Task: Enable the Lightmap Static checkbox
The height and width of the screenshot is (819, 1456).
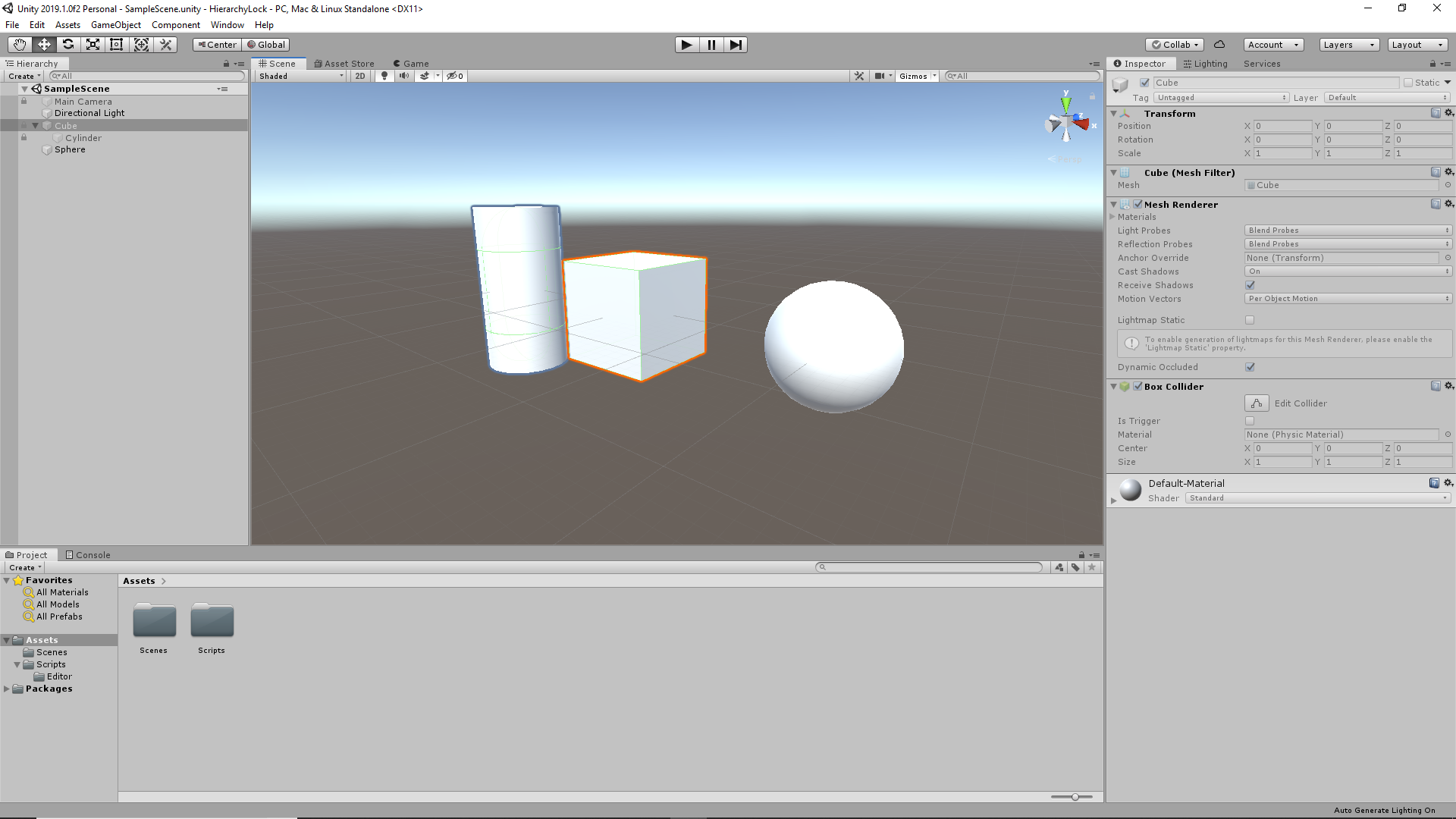Action: tap(1250, 320)
